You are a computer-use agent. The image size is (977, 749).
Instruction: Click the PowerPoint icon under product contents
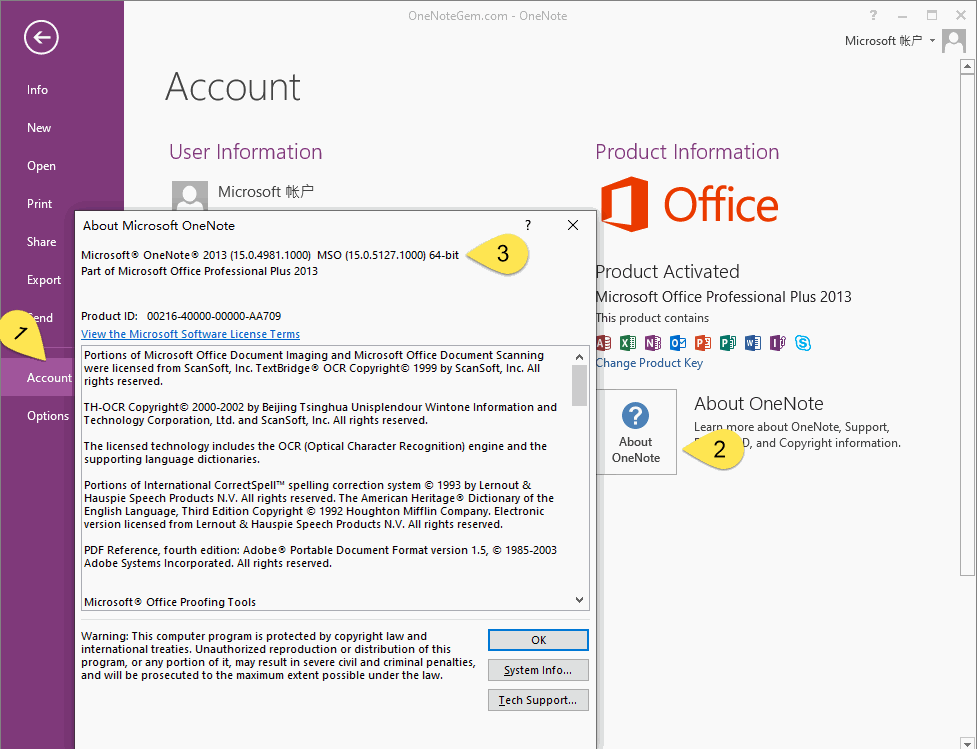(x=703, y=343)
